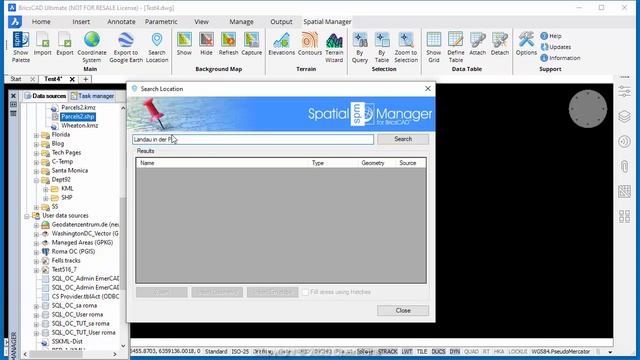Screen dimensions: 640x360
Task: Collapse the Dept92 folder
Action: coord(36,180)
